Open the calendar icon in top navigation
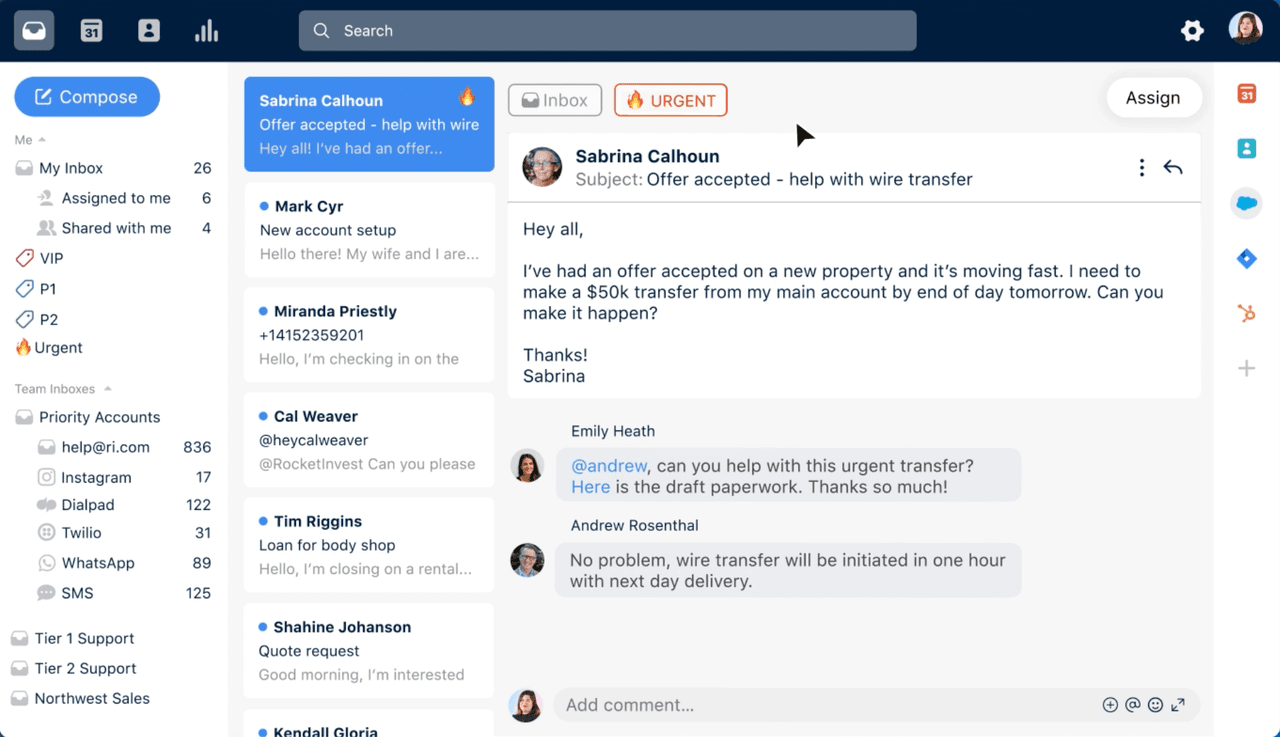The width and height of the screenshot is (1280, 737). [x=91, y=31]
